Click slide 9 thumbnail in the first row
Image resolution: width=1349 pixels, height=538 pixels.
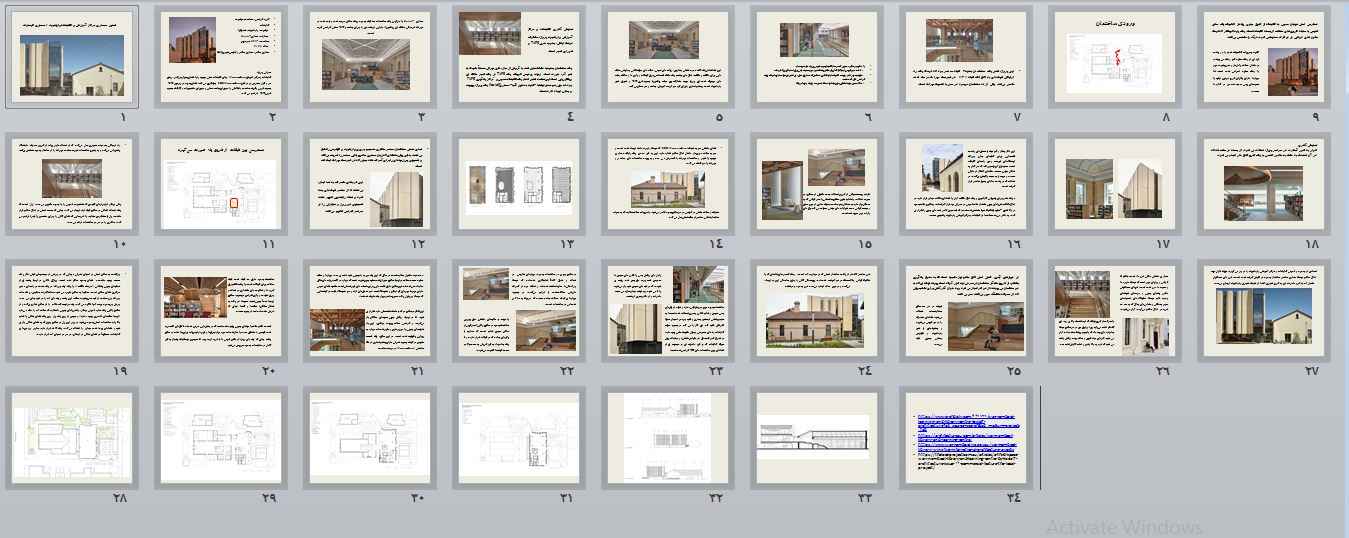pyautogui.click(x=1263, y=56)
